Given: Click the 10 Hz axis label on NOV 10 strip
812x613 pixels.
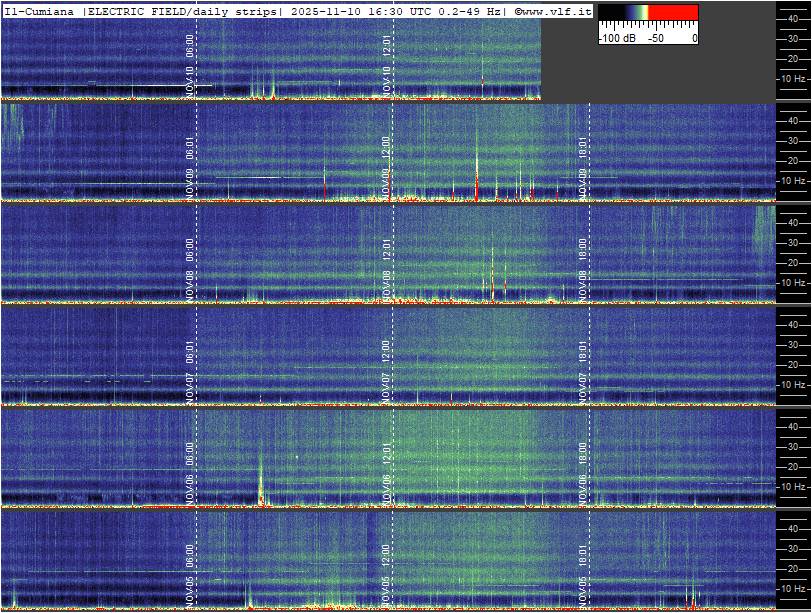Looking at the screenshot, I should [793, 78].
